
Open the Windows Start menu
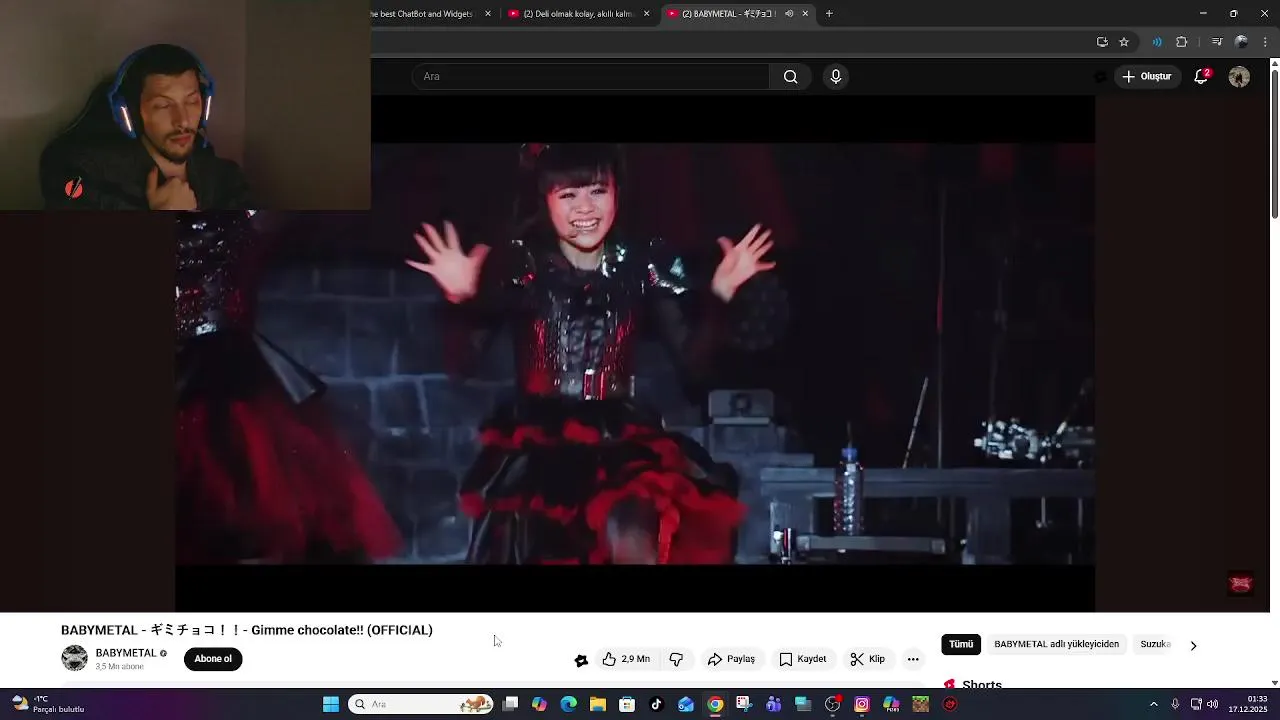331,704
